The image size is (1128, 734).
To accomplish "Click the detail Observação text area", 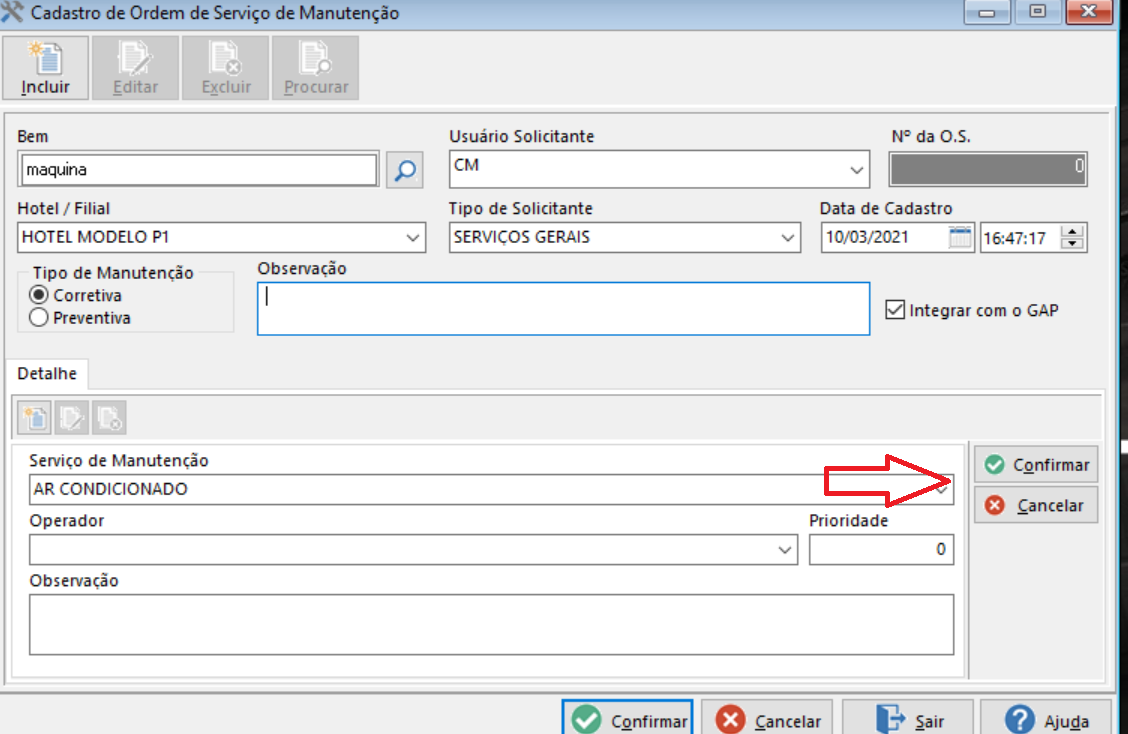I will coord(491,625).
